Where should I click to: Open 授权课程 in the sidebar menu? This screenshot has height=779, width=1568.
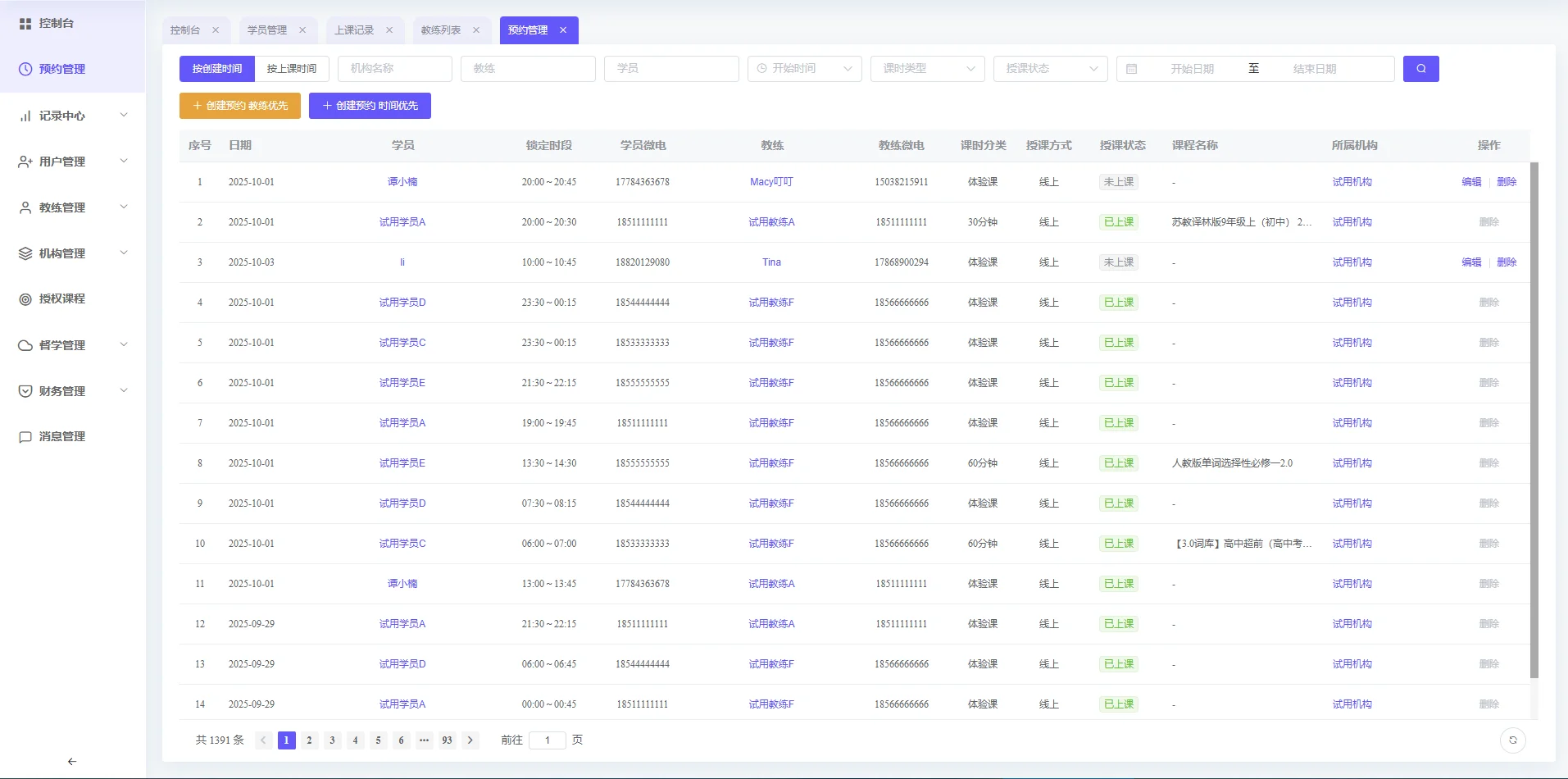[x=62, y=299]
